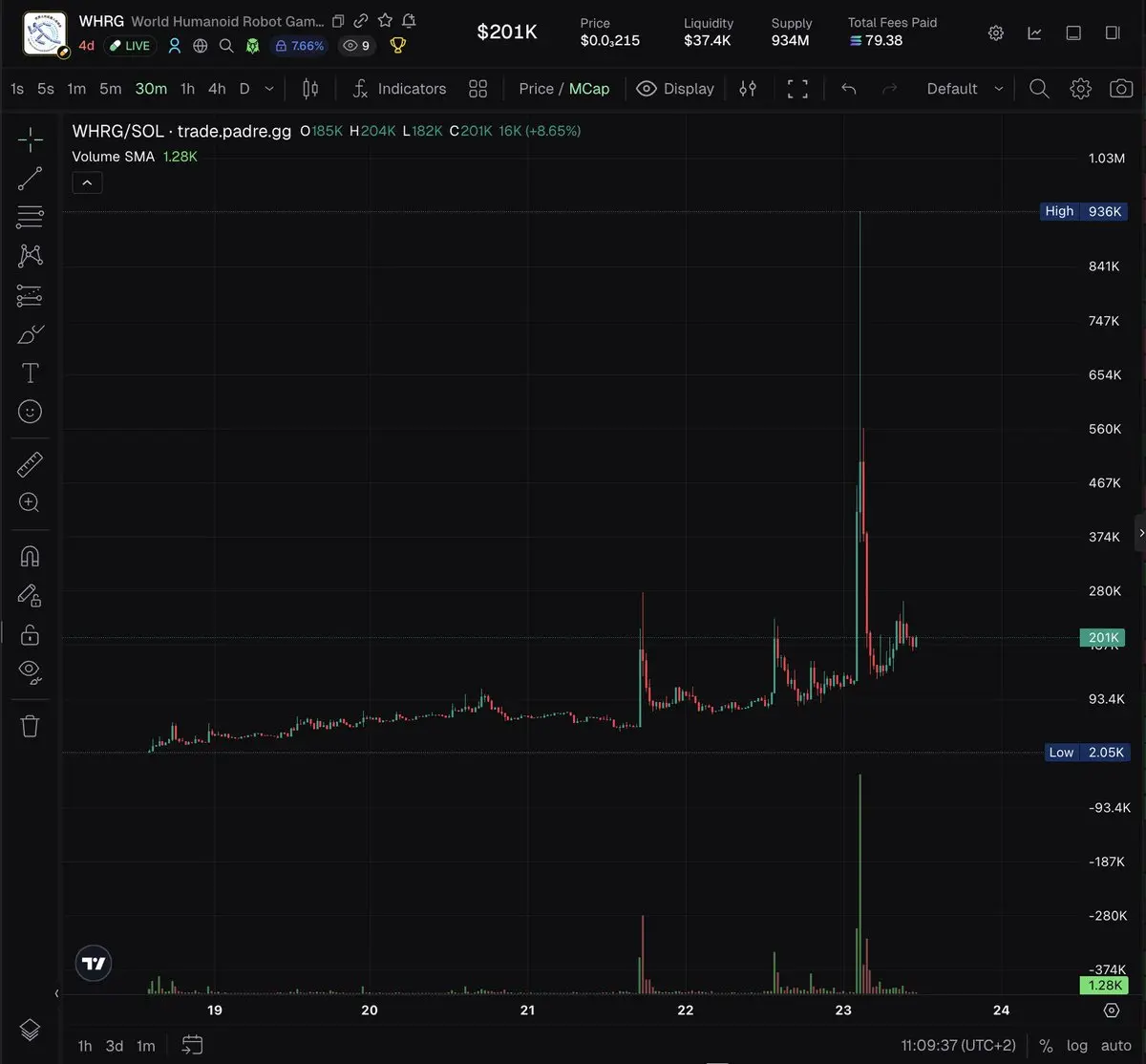Screen dimensions: 1146x1064
Task: Select the ruler measure tool
Action: [x=30, y=465]
